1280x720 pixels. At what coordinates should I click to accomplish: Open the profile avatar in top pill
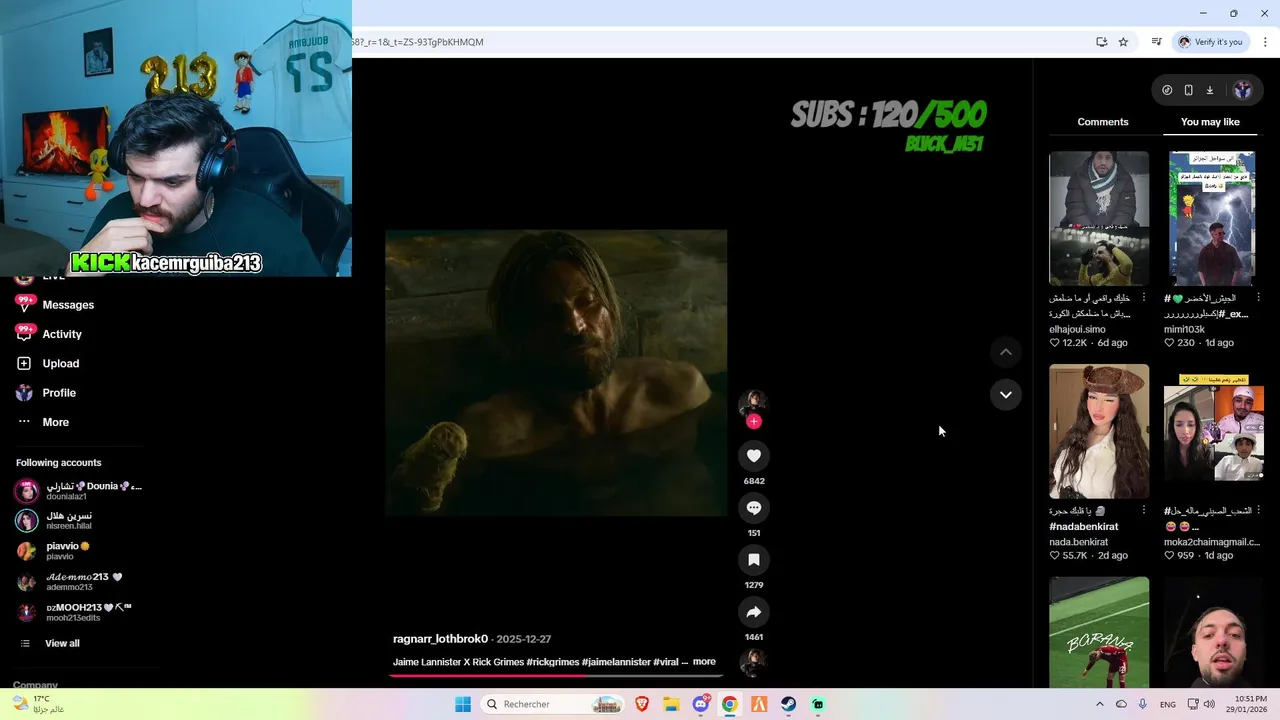(1242, 90)
